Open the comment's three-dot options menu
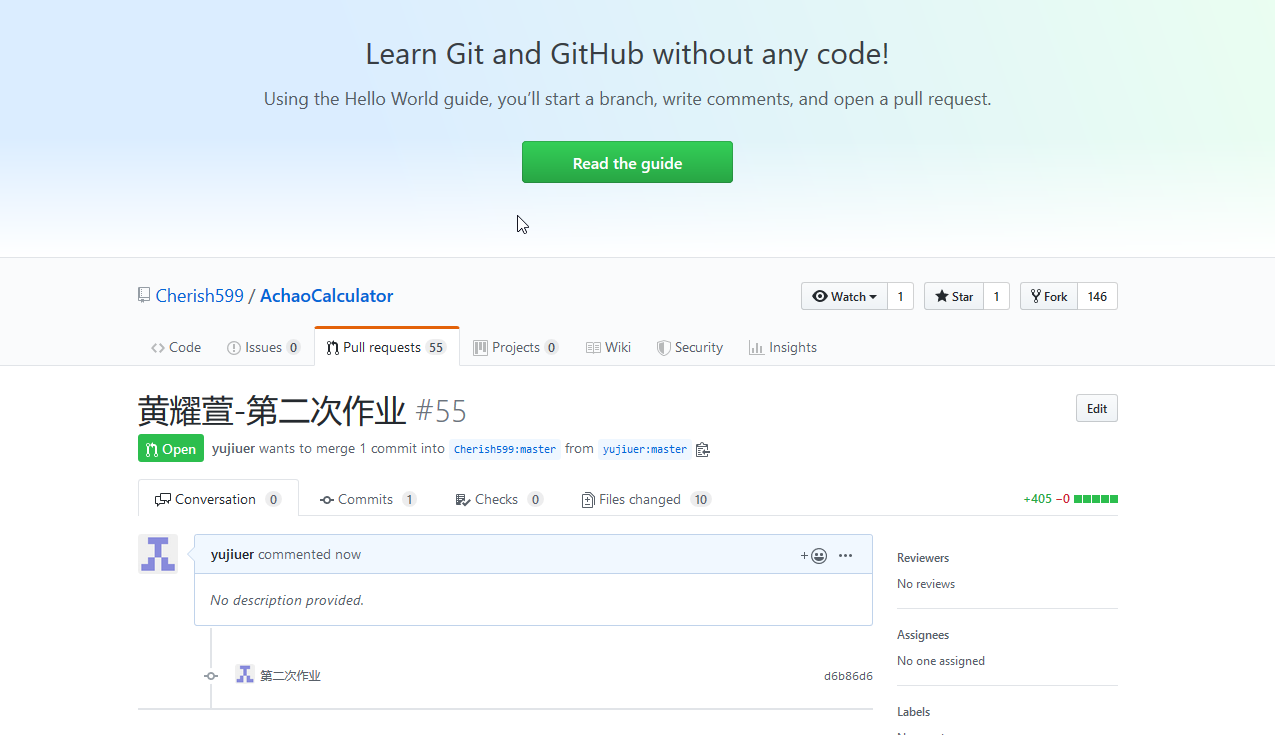Viewport: 1275px width, 735px height. tap(846, 556)
